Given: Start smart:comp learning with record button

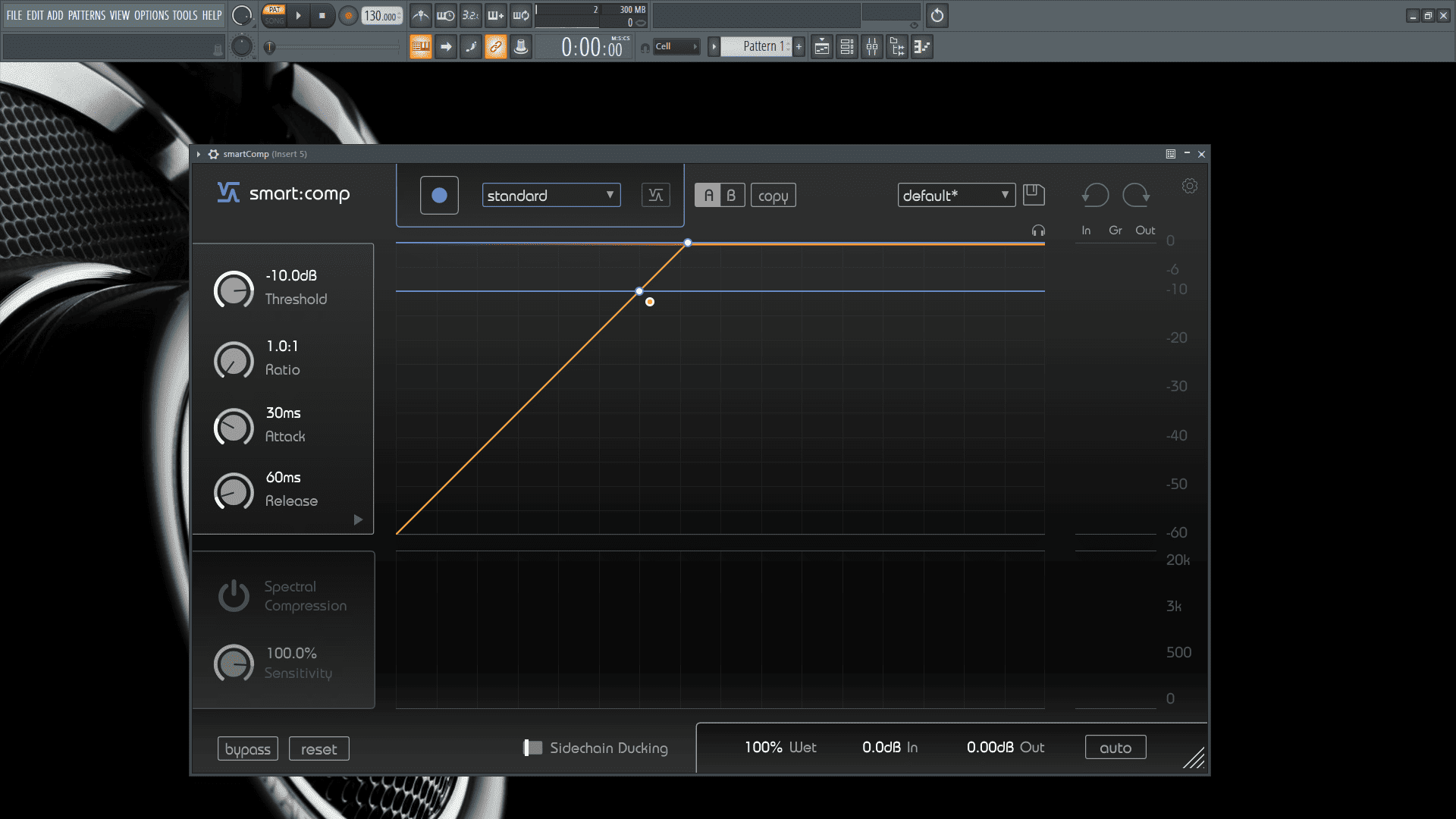Looking at the screenshot, I should click(x=439, y=196).
